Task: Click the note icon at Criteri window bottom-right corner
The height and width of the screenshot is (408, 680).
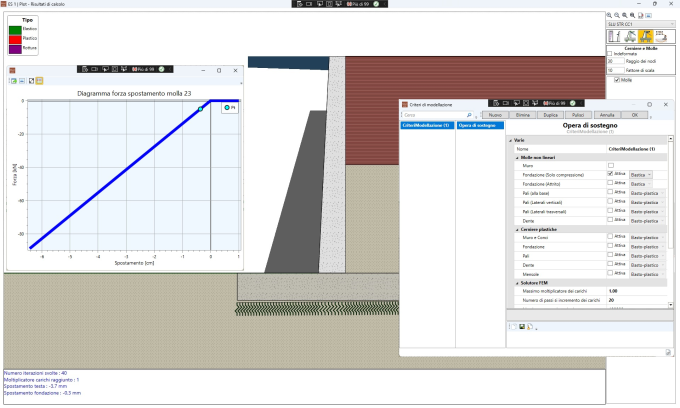Action: 668,353
